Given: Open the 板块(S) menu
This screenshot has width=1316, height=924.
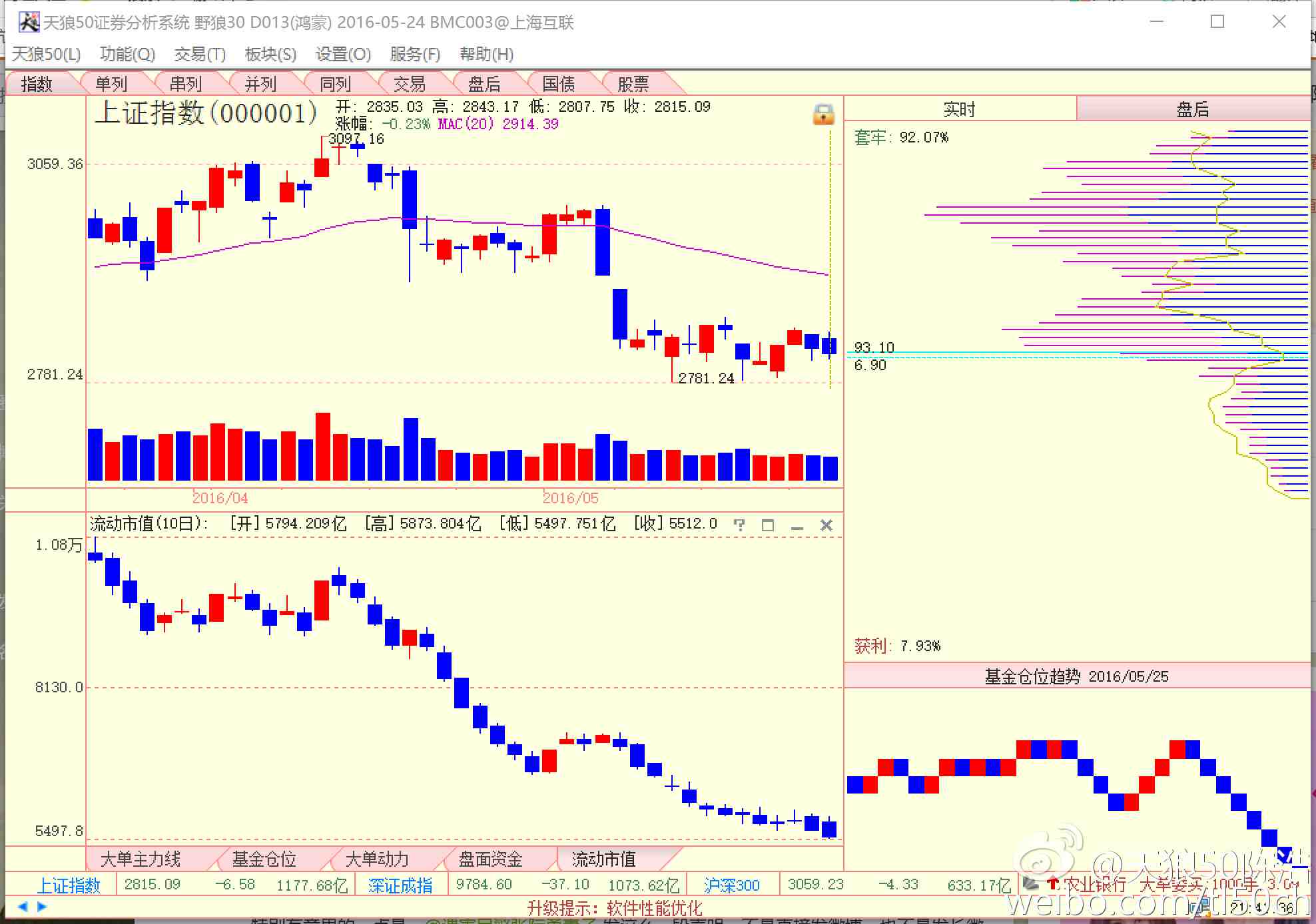Looking at the screenshot, I should pyautogui.click(x=270, y=54).
